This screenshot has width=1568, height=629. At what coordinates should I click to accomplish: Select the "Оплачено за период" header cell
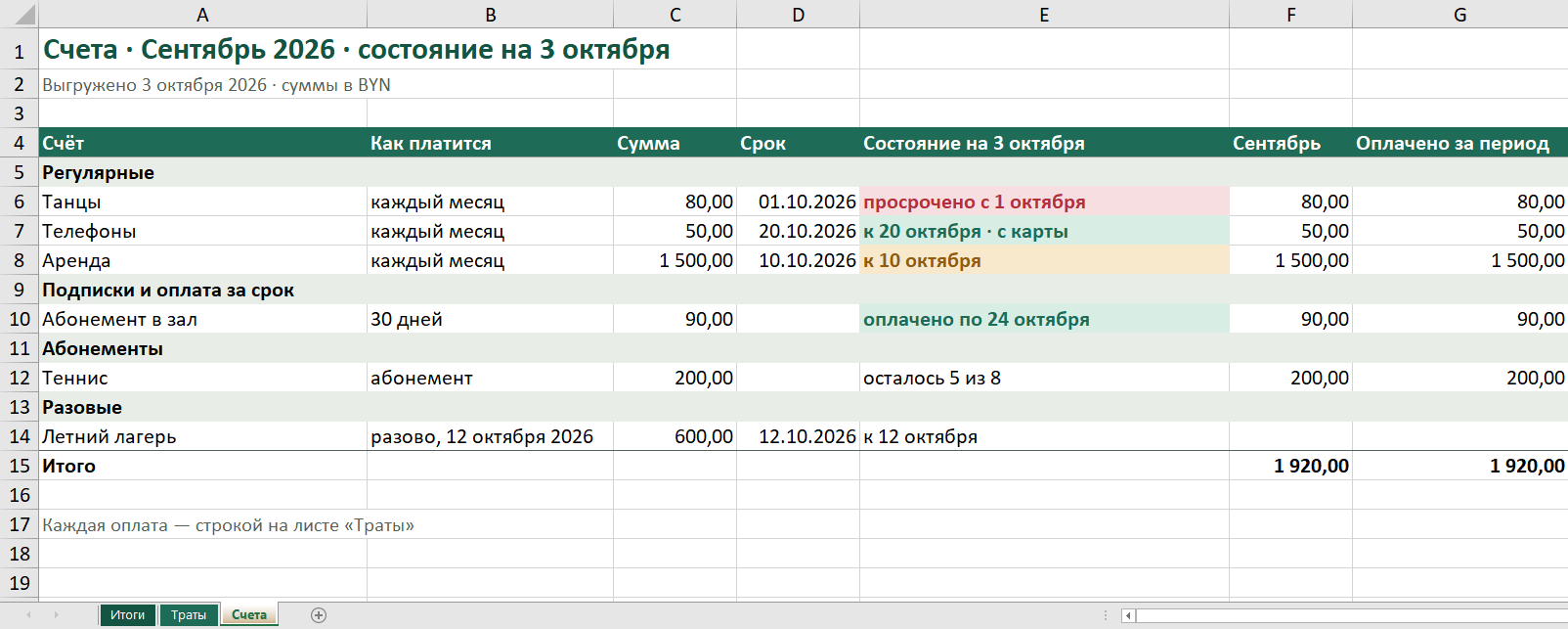tap(1460, 143)
